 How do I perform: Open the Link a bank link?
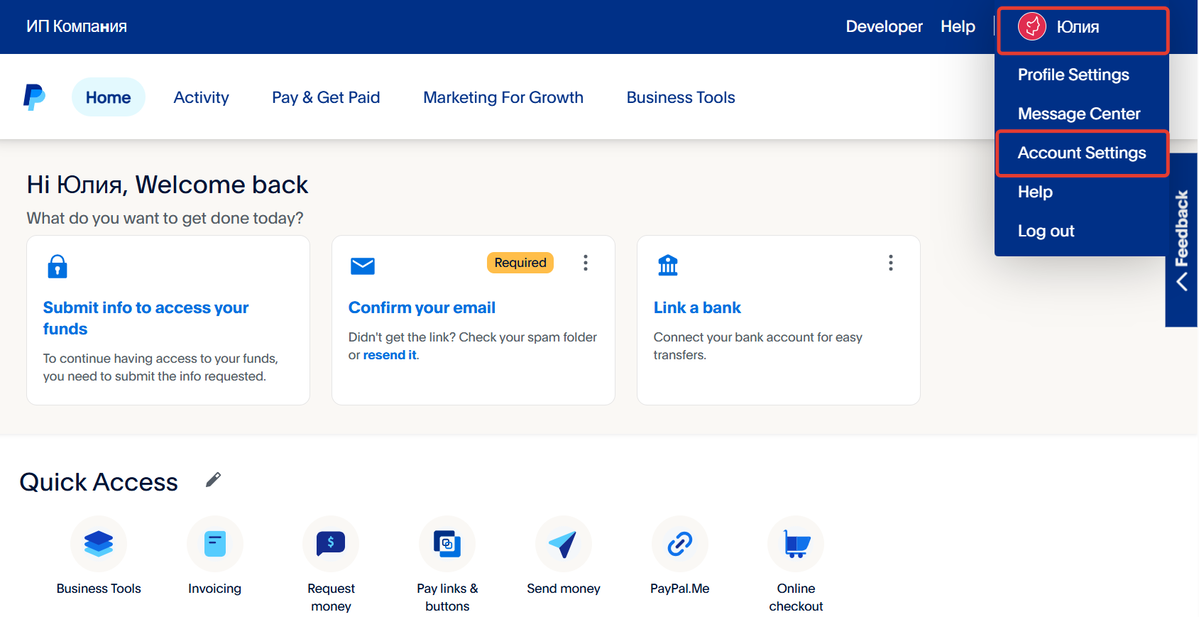(697, 307)
